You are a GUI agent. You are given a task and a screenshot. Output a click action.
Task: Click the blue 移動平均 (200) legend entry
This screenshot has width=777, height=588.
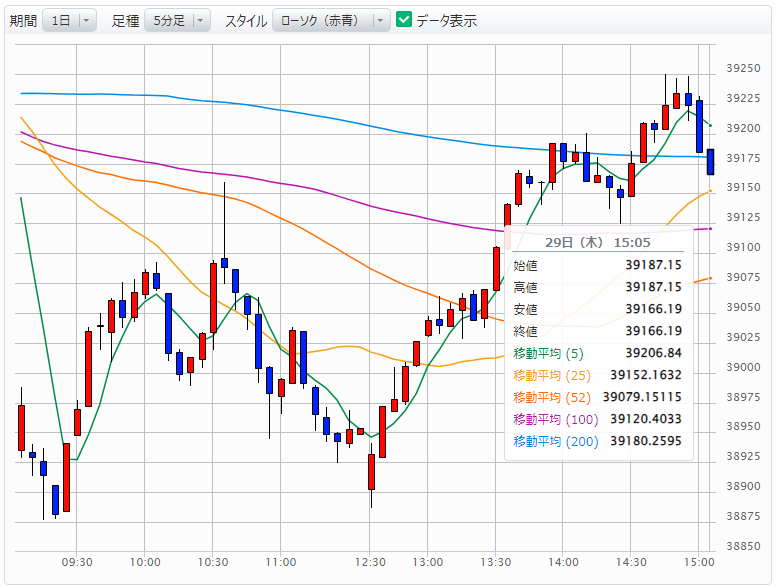[x=555, y=441]
